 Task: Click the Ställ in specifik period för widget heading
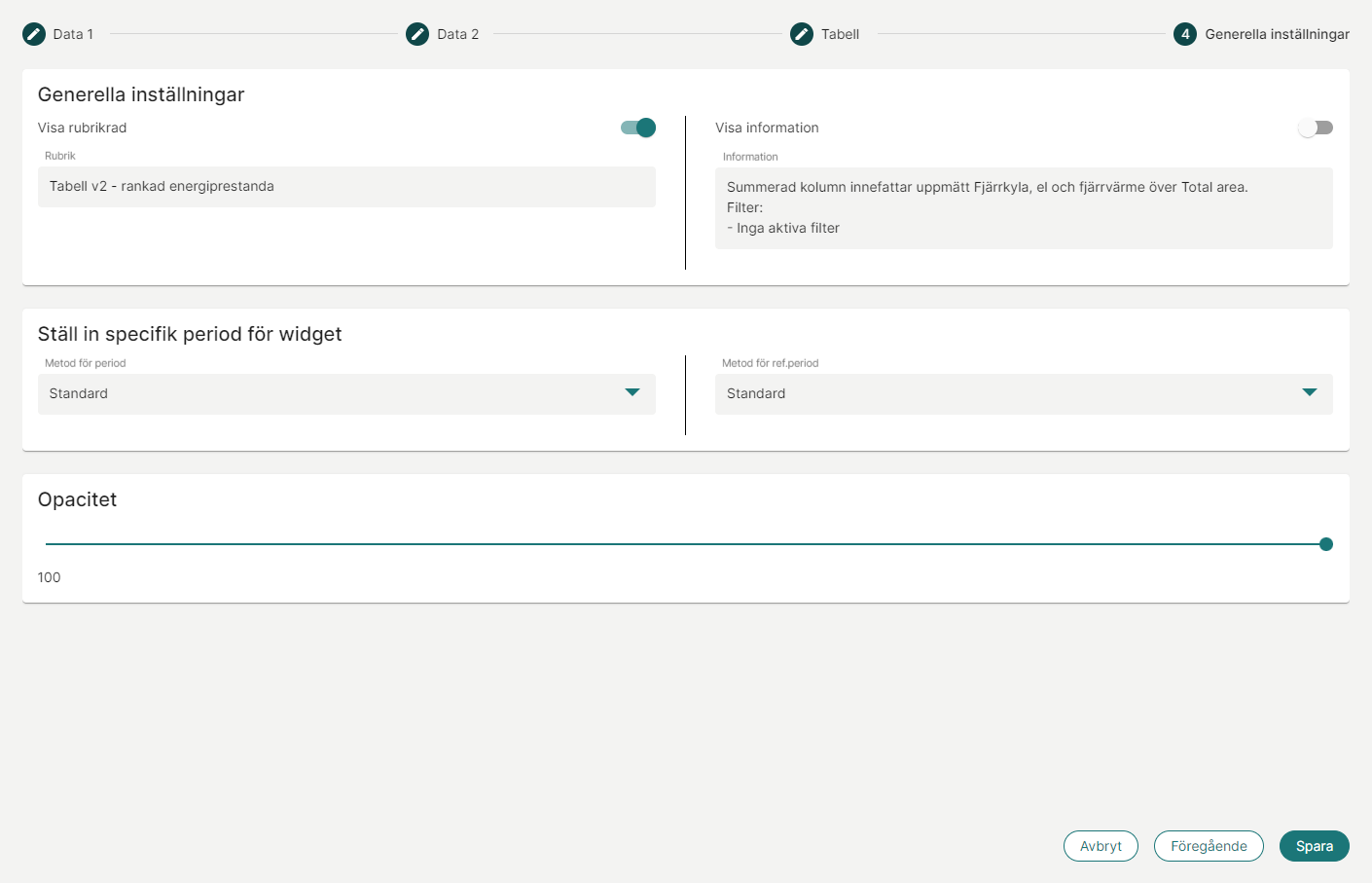click(x=190, y=334)
